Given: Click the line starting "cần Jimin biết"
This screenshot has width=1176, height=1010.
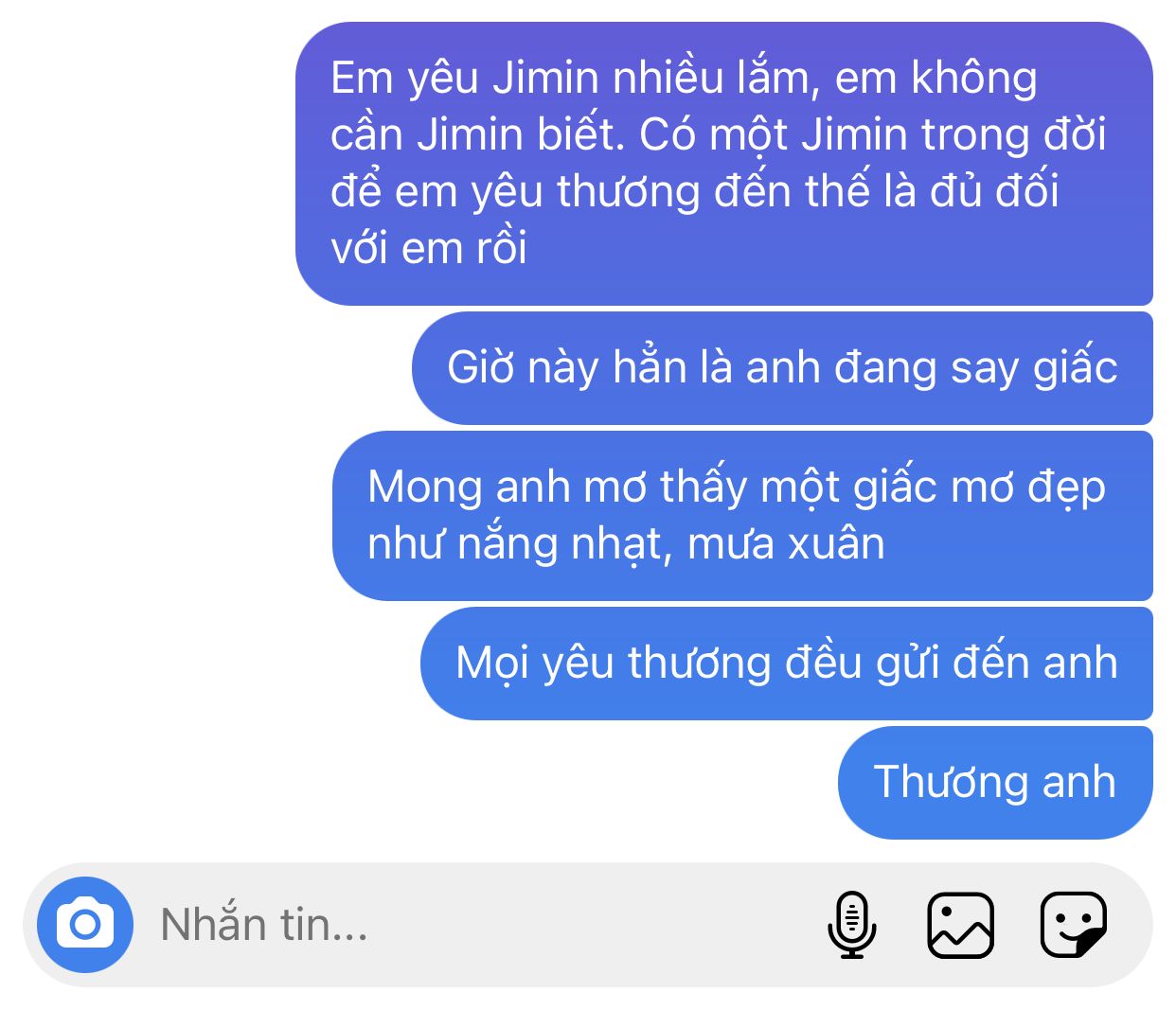Looking at the screenshot, I should pos(718,134).
